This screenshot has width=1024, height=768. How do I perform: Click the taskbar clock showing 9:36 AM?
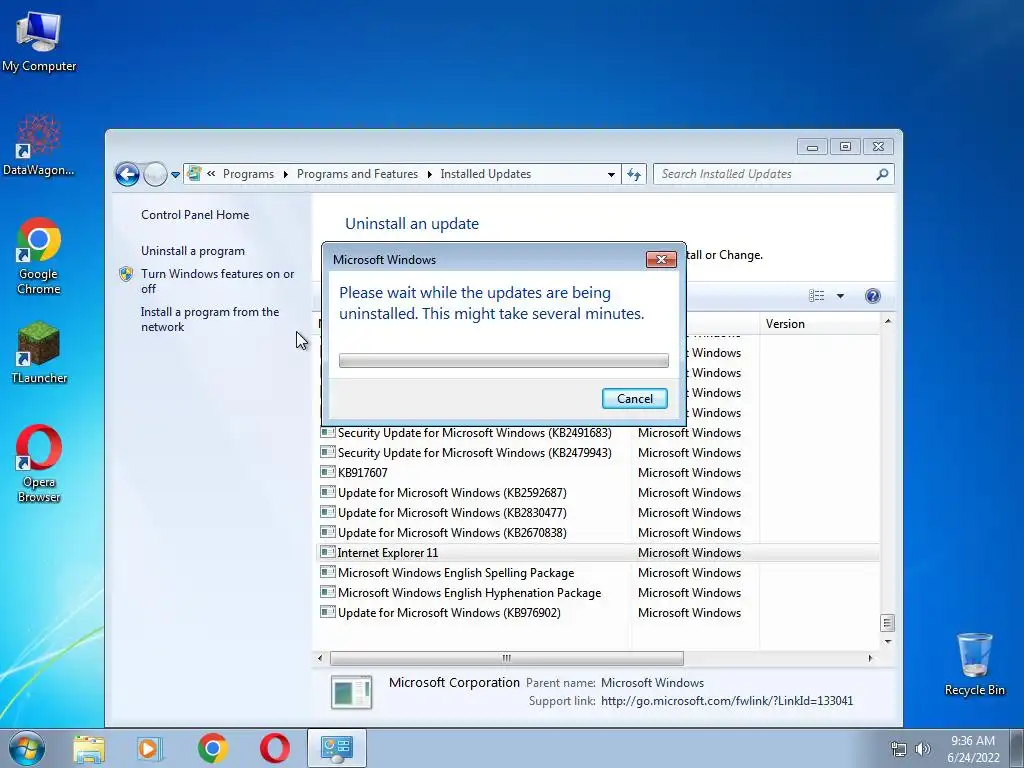tap(973, 749)
